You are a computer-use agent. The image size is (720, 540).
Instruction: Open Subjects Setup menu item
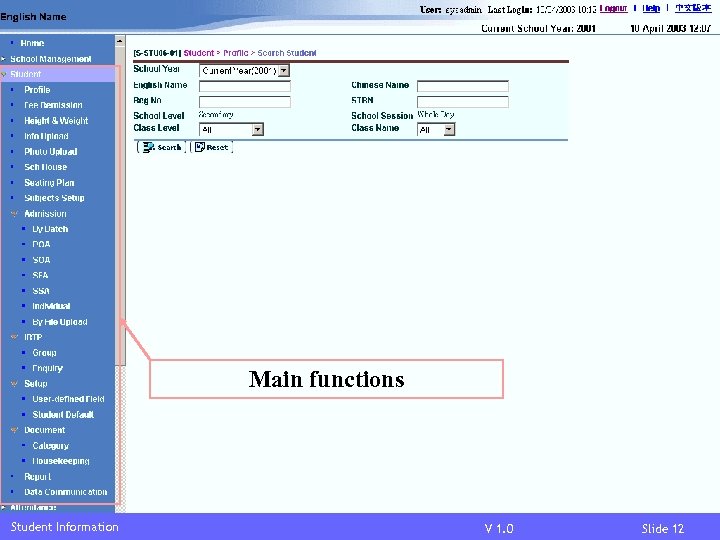click(x=54, y=198)
